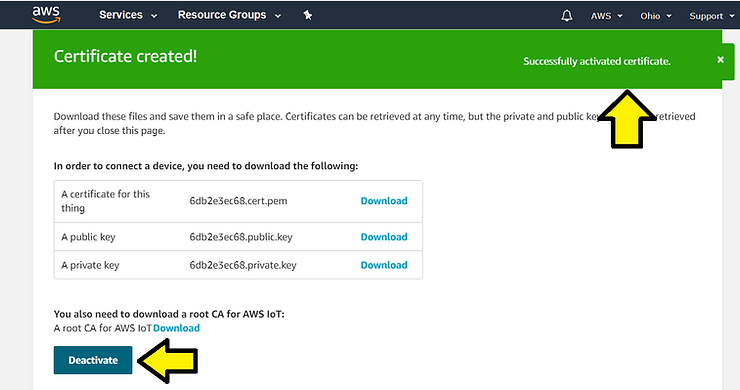Select filename 6db2e3ec68.public.key text
The height and width of the screenshot is (390, 740).
click(241, 237)
